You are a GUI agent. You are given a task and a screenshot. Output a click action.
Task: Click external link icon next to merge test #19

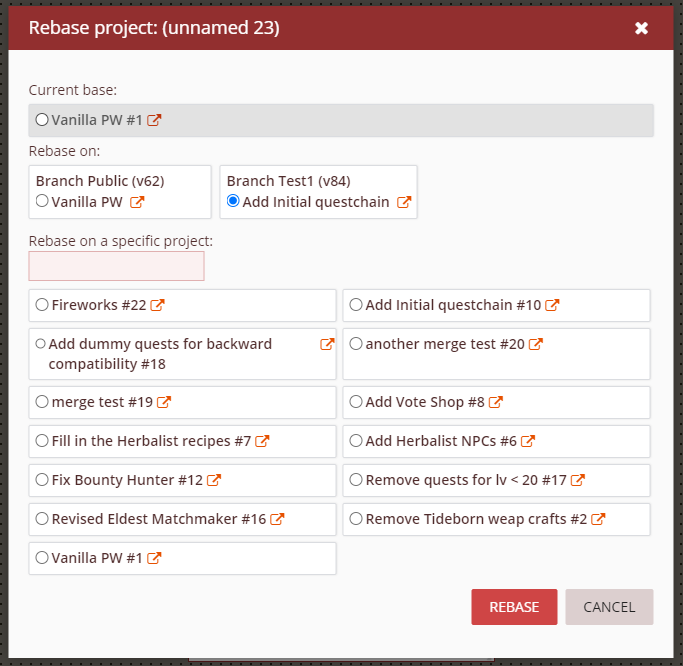point(164,402)
